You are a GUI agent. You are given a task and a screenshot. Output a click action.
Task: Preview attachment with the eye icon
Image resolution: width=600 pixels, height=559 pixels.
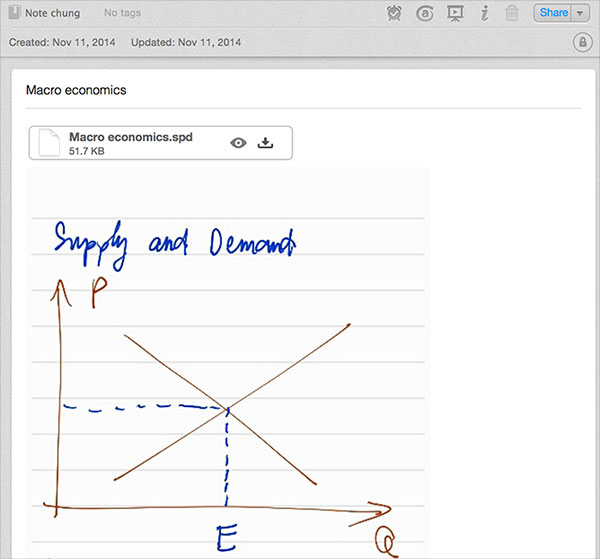click(238, 143)
